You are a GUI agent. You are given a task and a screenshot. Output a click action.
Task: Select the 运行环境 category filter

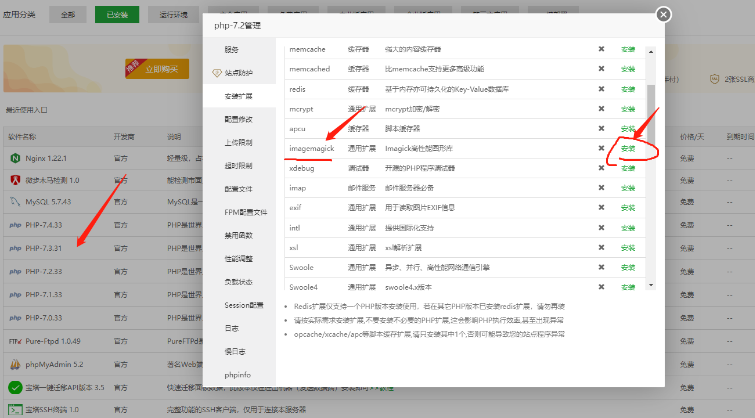(x=174, y=15)
